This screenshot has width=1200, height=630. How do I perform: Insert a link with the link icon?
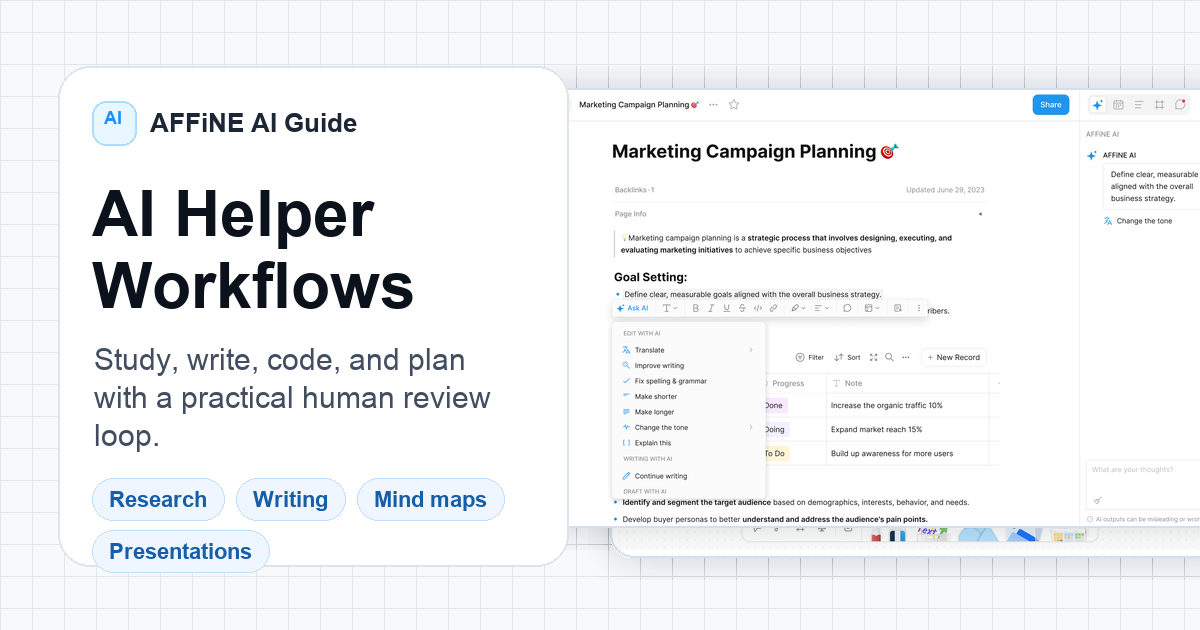coord(773,308)
